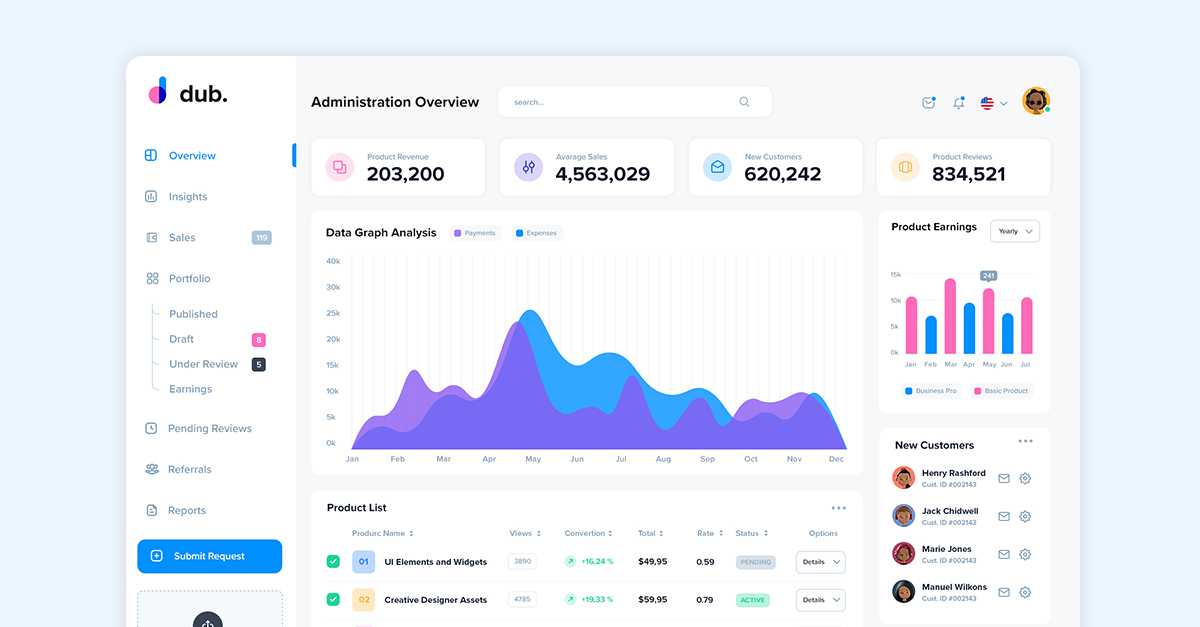
Task: Email Henry Rashford via envelope icon
Action: tap(1004, 479)
